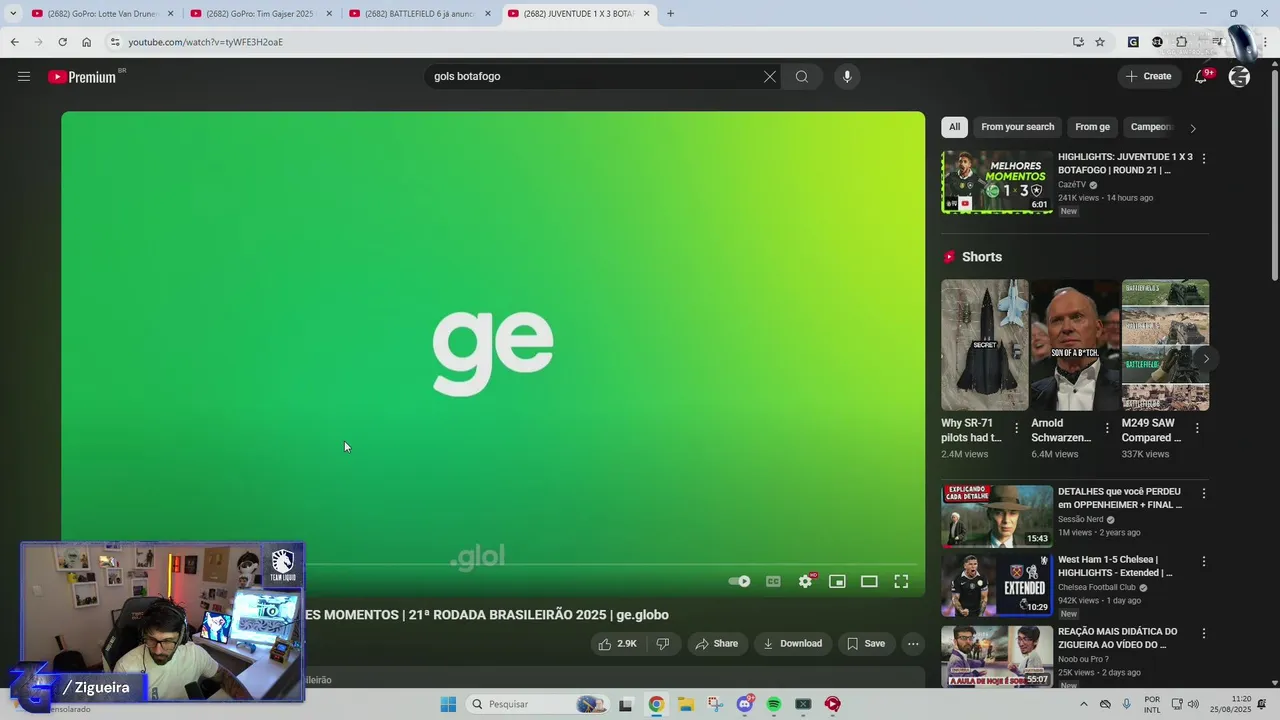Open Chrome home page button

pos(86,42)
